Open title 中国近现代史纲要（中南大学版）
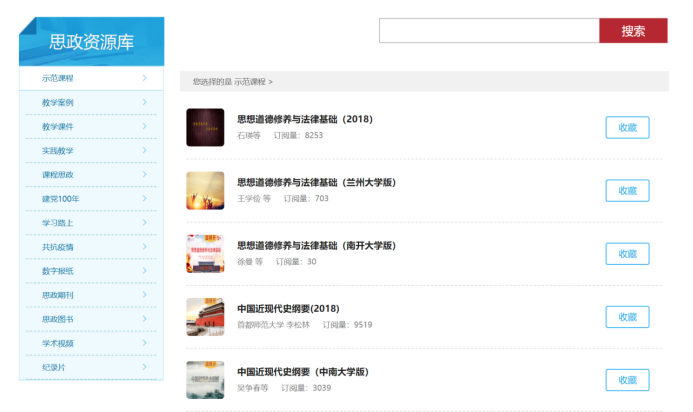This screenshot has height=412, width=693. pyautogui.click(x=303, y=372)
